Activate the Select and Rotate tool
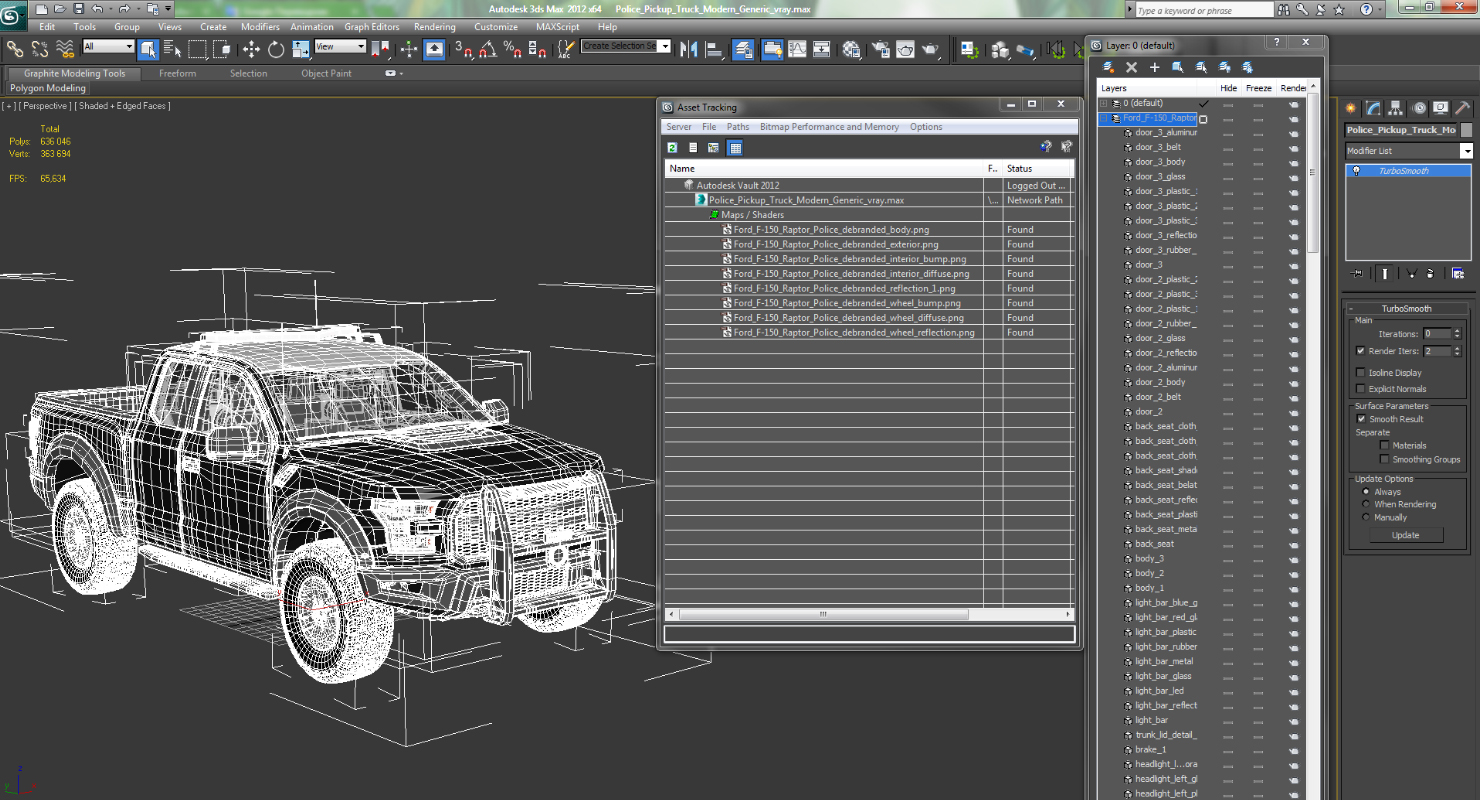 click(x=275, y=48)
